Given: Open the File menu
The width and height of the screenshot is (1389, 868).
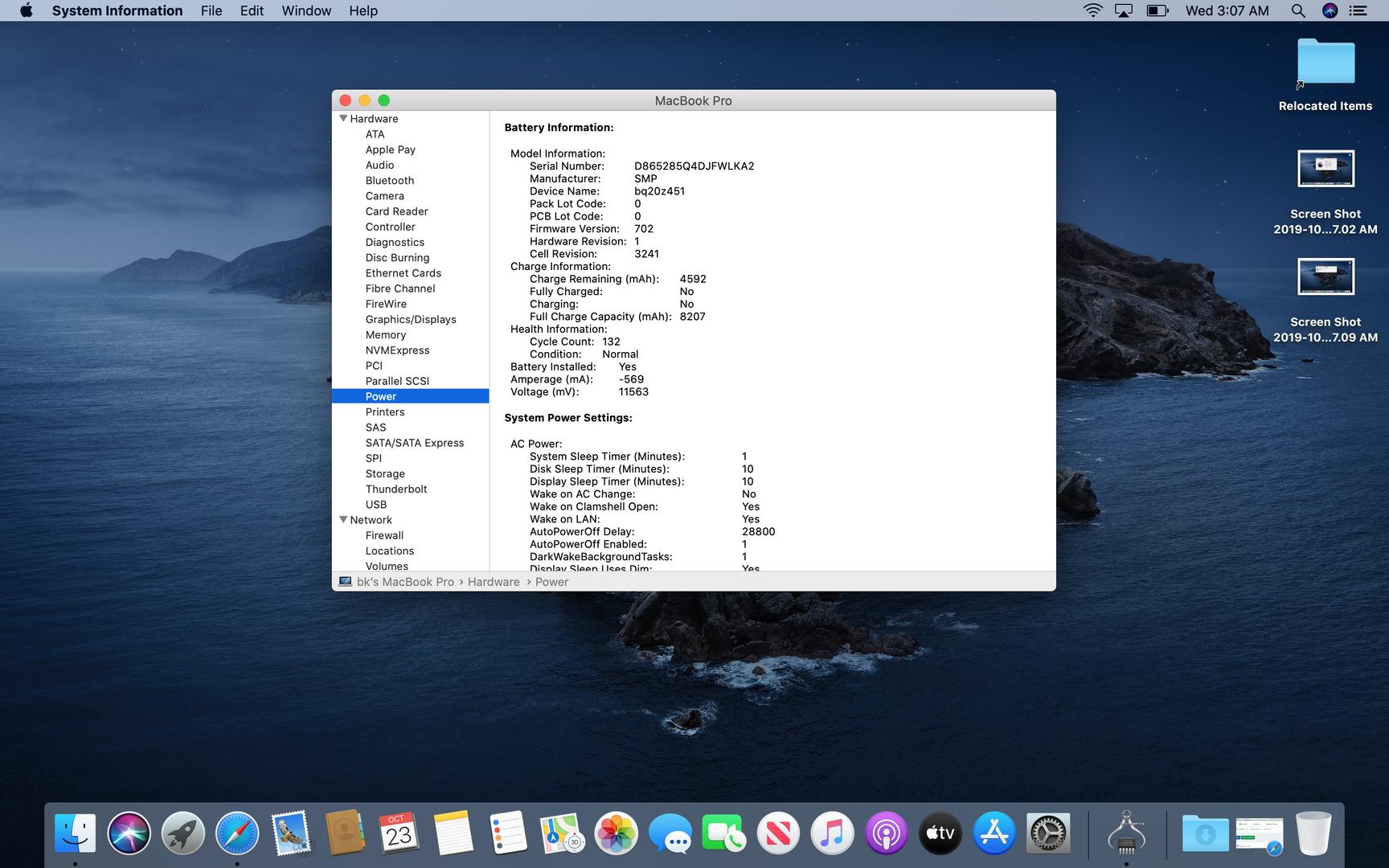Looking at the screenshot, I should click(211, 10).
